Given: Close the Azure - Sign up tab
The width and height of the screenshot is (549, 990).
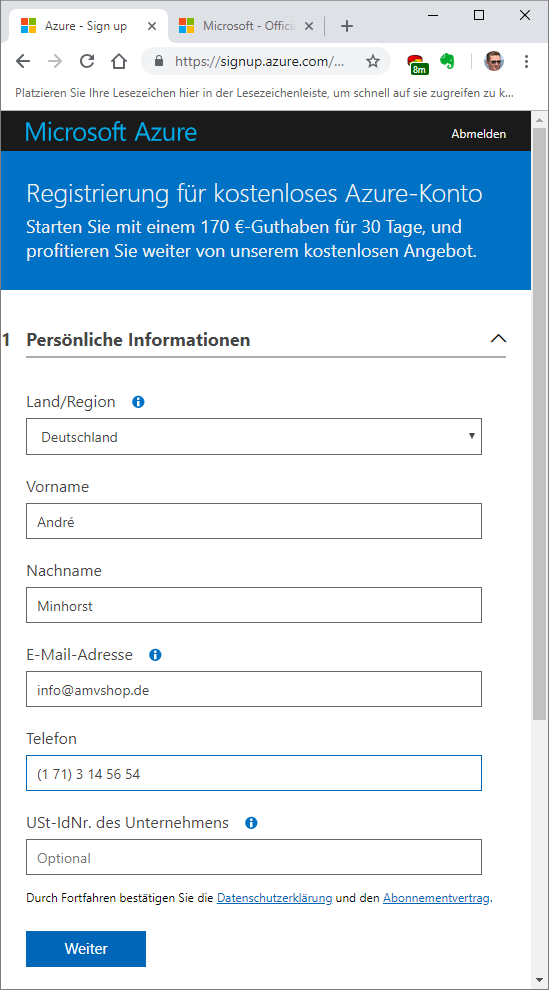Looking at the screenshot, I should 151,26.
